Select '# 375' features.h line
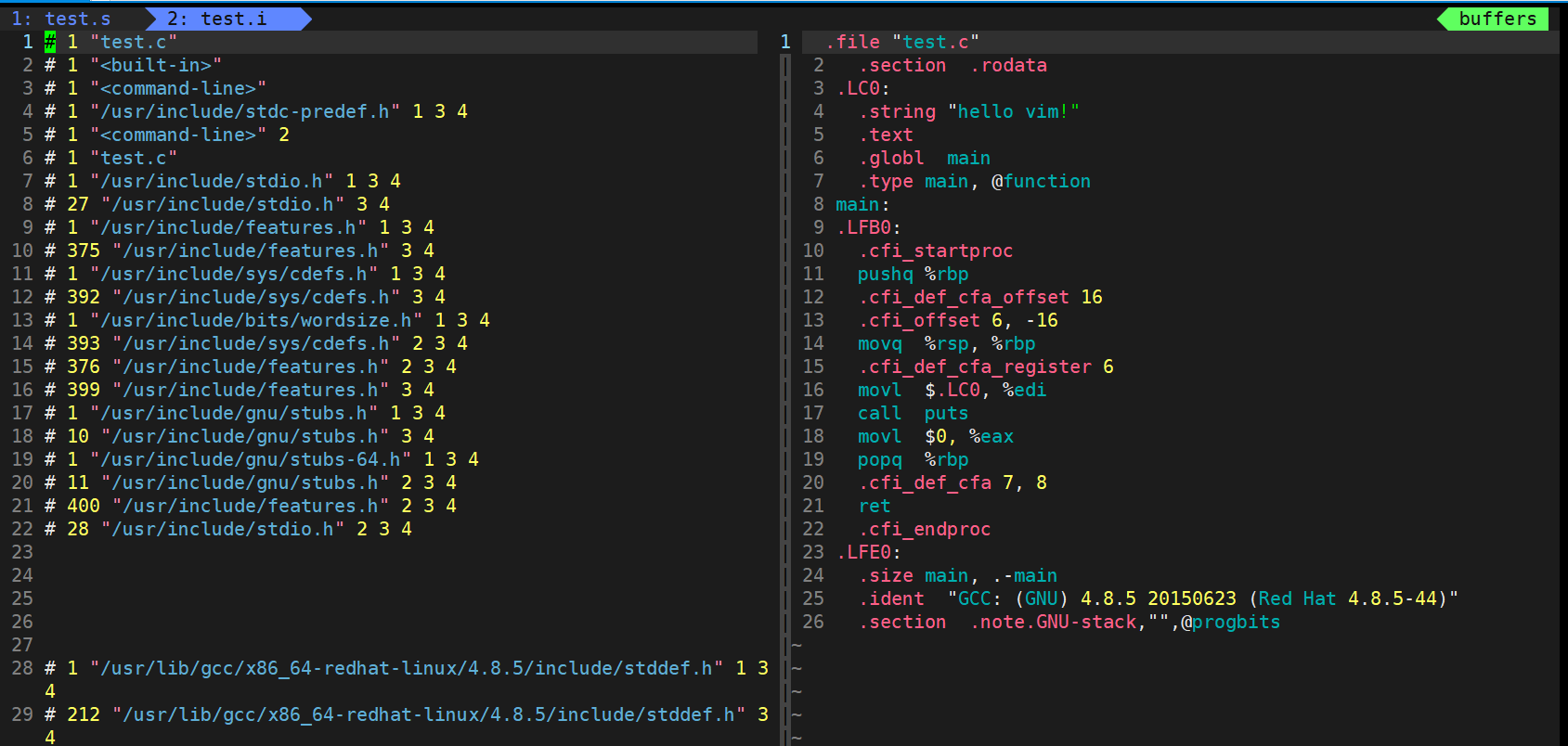This screenshot has width=1568, height=746. coord(240,251)
